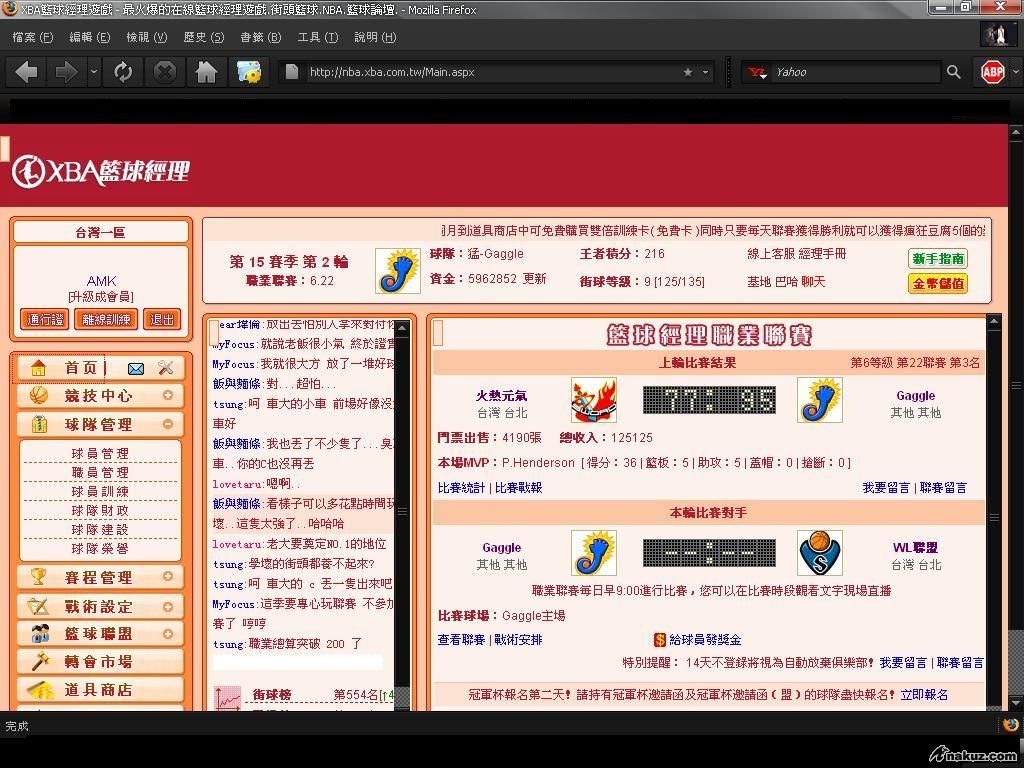This screenshot has height=768, width=1024.
Task: Click the search magnifier icon
Action: click(954, 72)
